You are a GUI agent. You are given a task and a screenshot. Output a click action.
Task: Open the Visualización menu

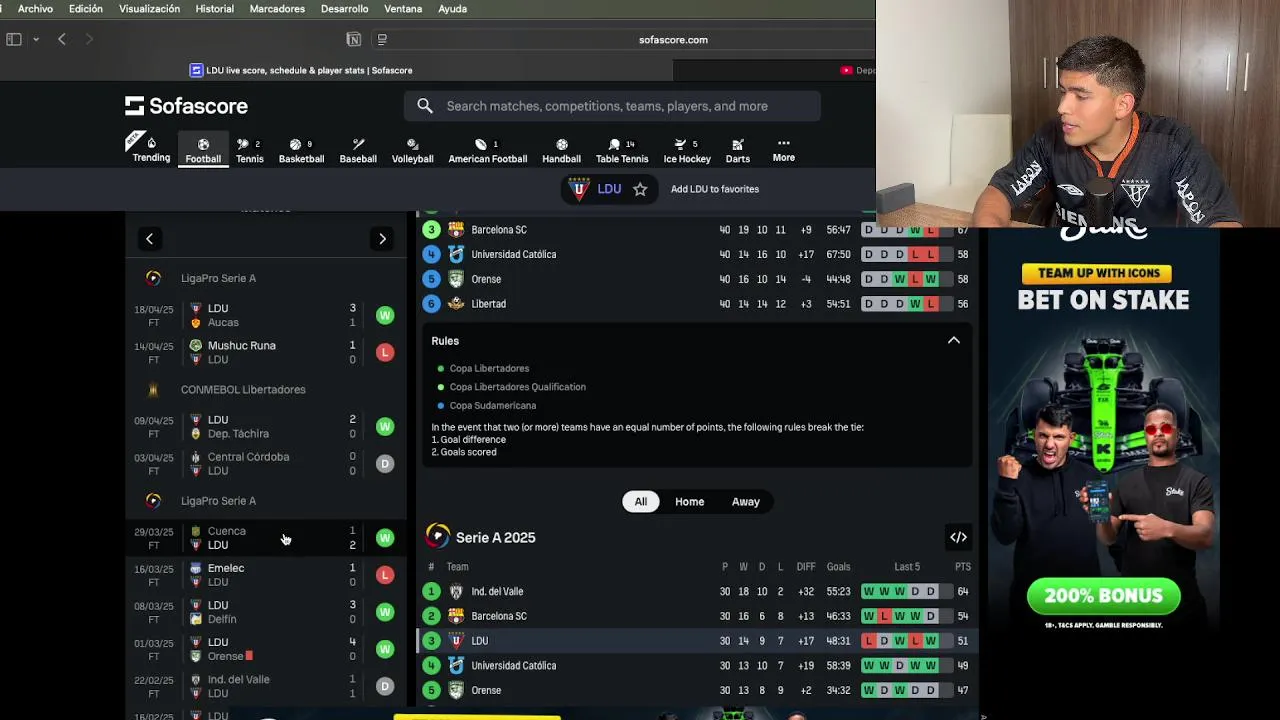pyautogui.click(x=149, y=9)
